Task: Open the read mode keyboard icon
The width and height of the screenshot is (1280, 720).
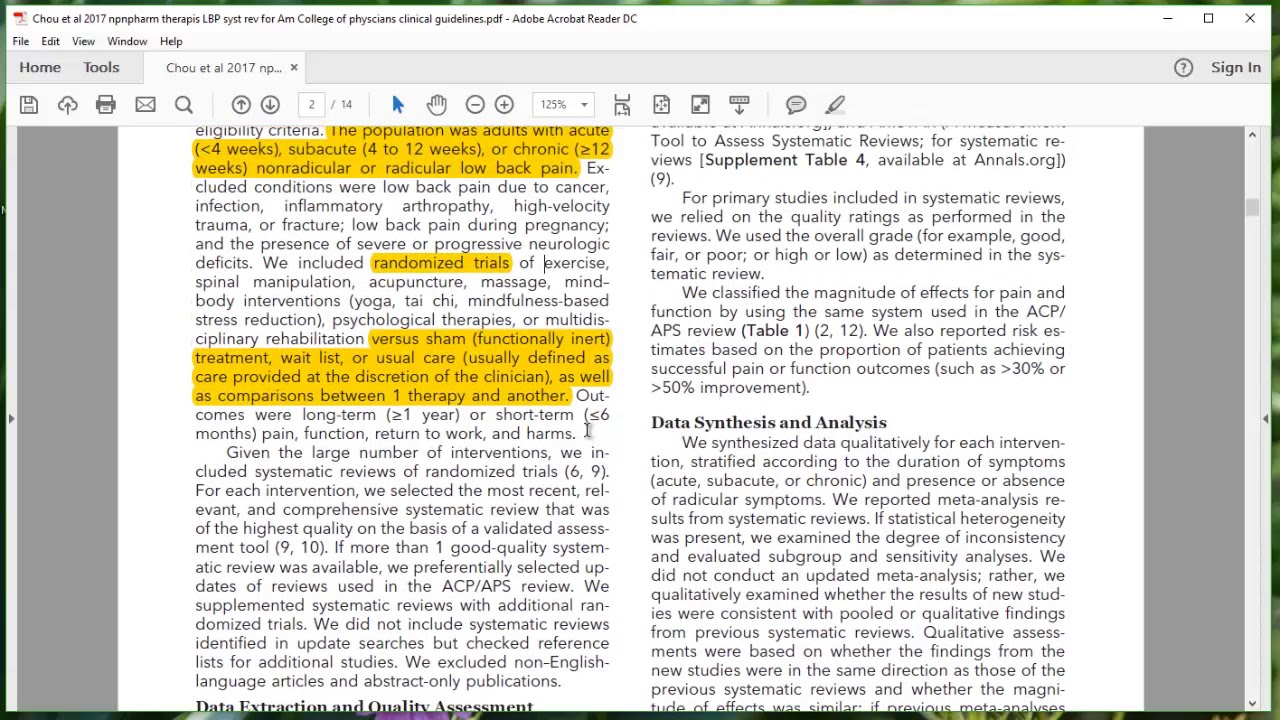Action: (739, 105)
